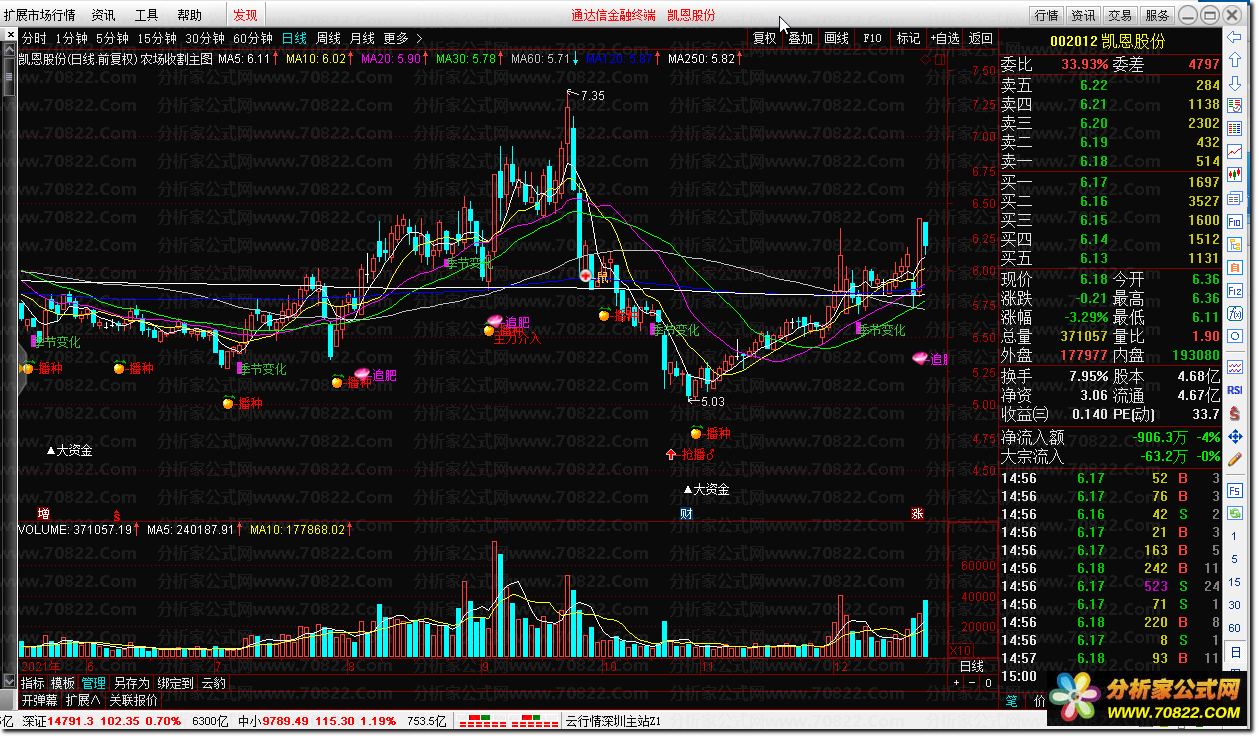1259x737 pixels.
Task: Open the '资讯' menu in menu bar
Action: tap(103, 15)
